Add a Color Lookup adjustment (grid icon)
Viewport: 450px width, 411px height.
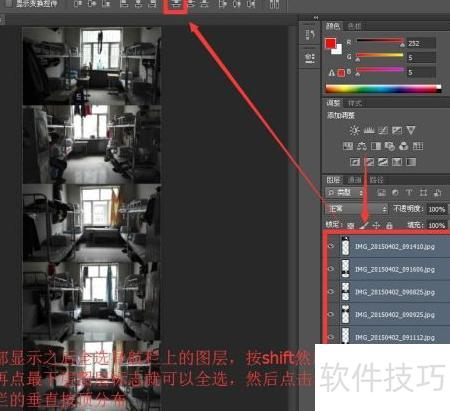[418, 146]
